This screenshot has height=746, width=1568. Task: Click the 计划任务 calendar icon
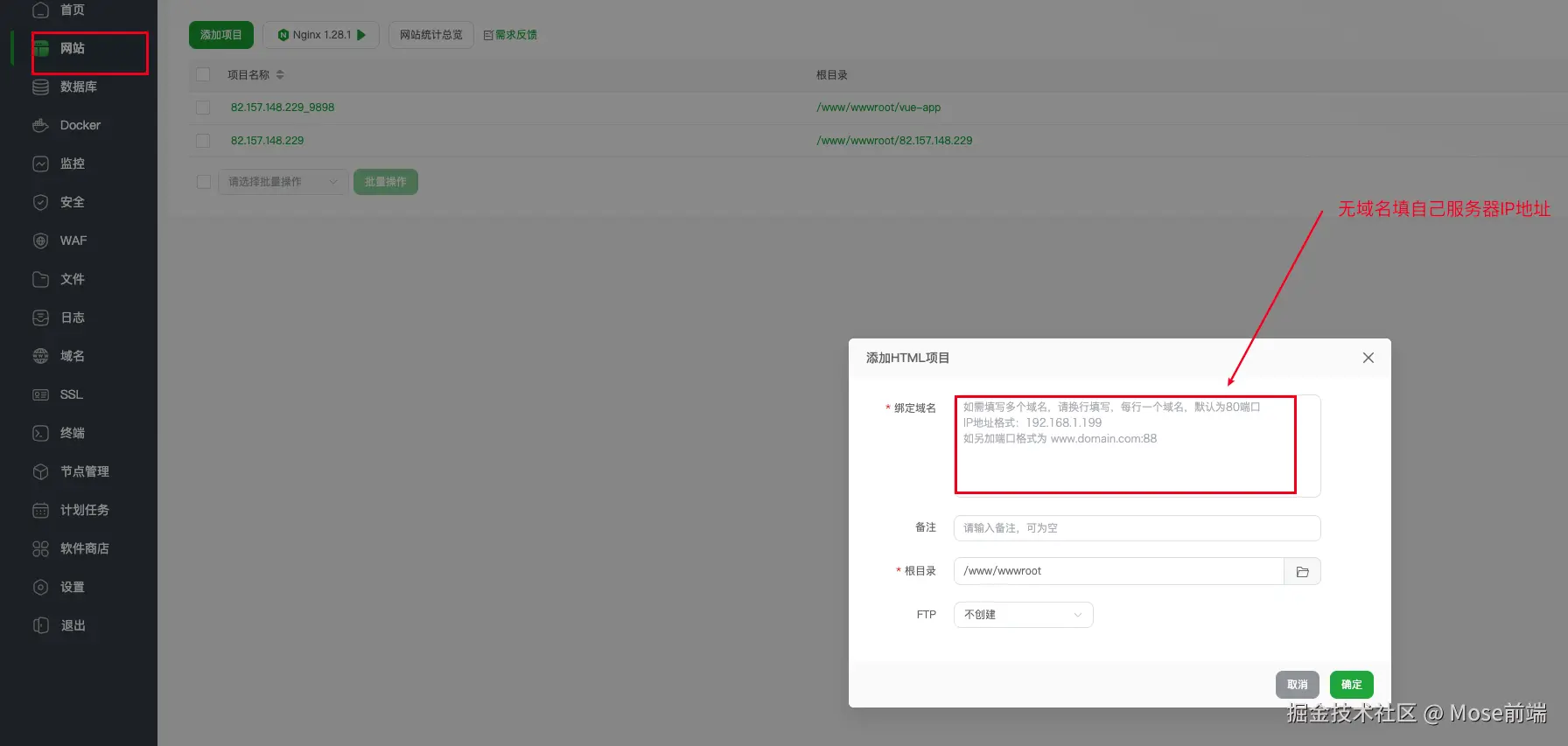[x=40, y=510]
